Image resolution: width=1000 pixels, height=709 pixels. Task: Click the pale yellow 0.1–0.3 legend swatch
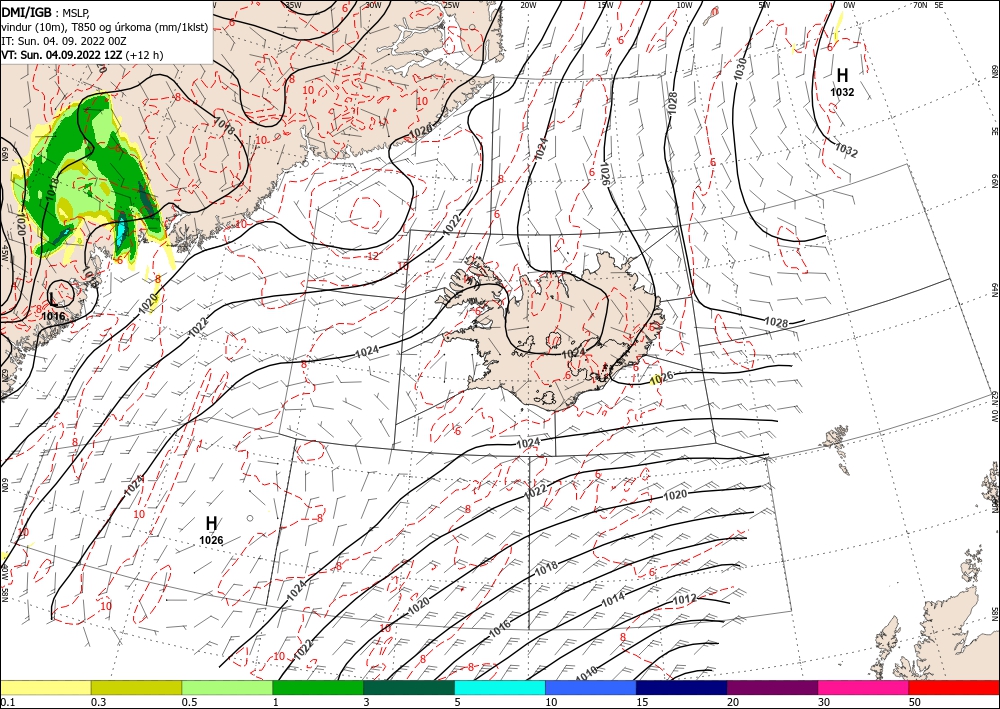tap(45, 687)
